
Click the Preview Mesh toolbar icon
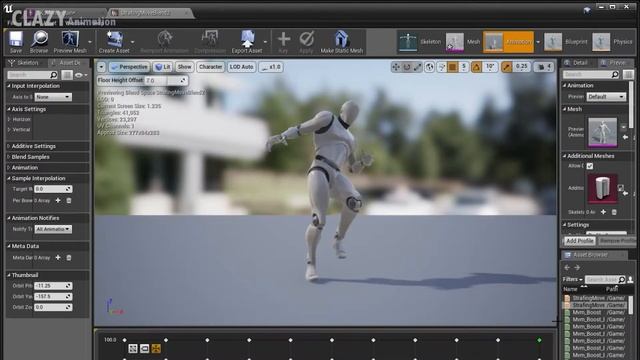[x=70, y=42]
